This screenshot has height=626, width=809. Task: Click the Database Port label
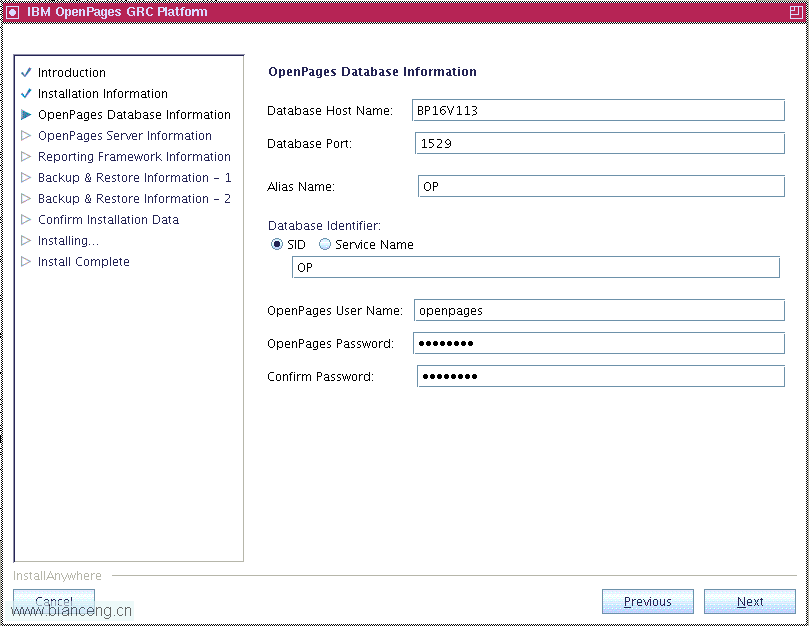point(309,143)
